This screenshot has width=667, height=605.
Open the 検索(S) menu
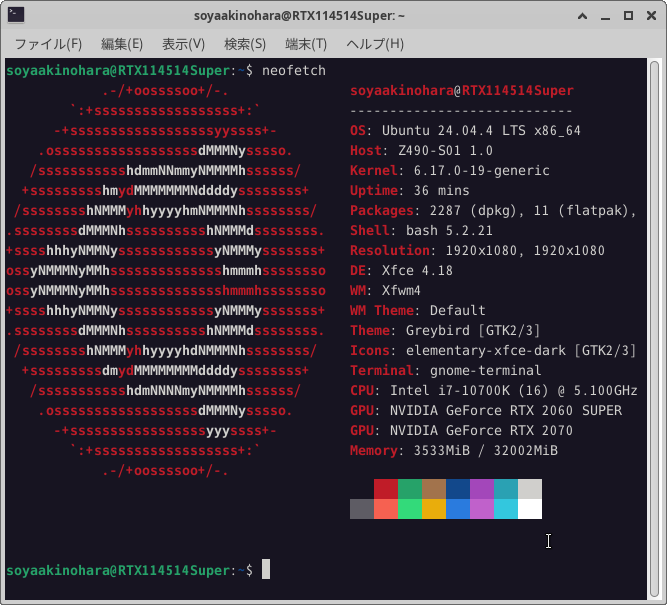pyautogui.click(x=245, y=44)
